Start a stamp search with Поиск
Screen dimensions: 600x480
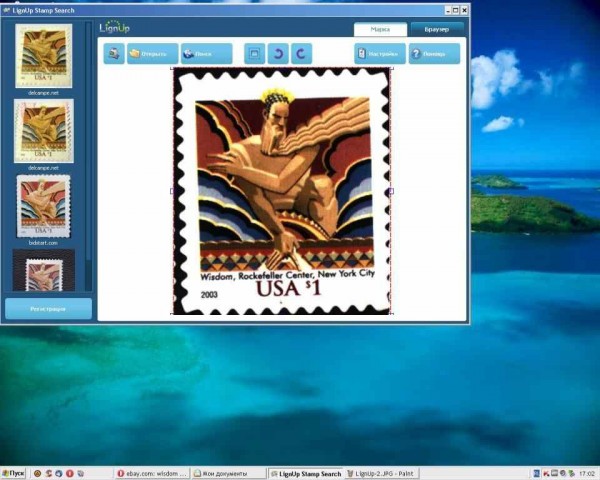click(x=206, y=54)
